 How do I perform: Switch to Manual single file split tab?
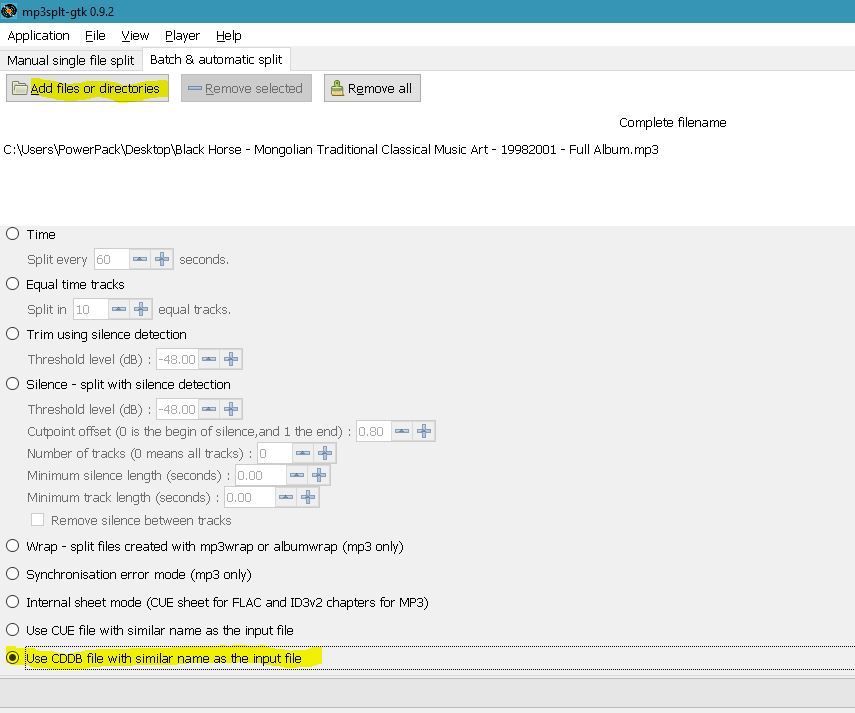[70, 60]
